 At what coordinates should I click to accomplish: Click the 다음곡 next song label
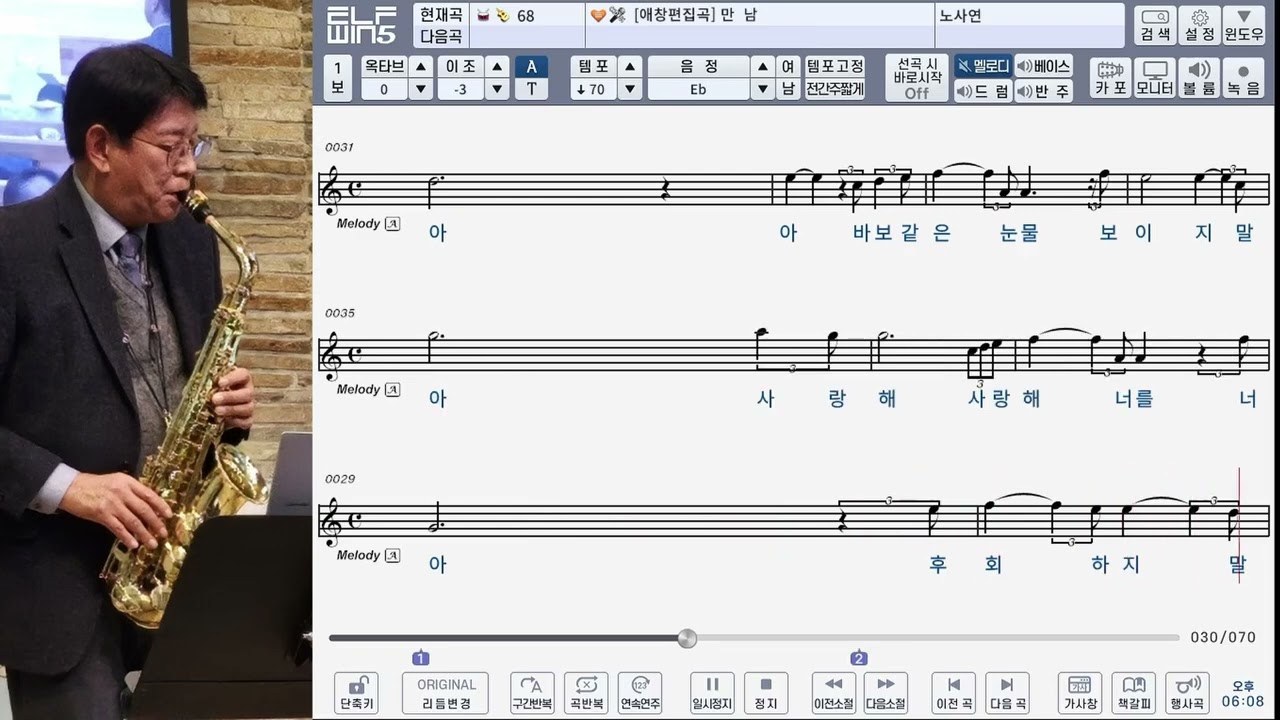(x=441, y=37)
